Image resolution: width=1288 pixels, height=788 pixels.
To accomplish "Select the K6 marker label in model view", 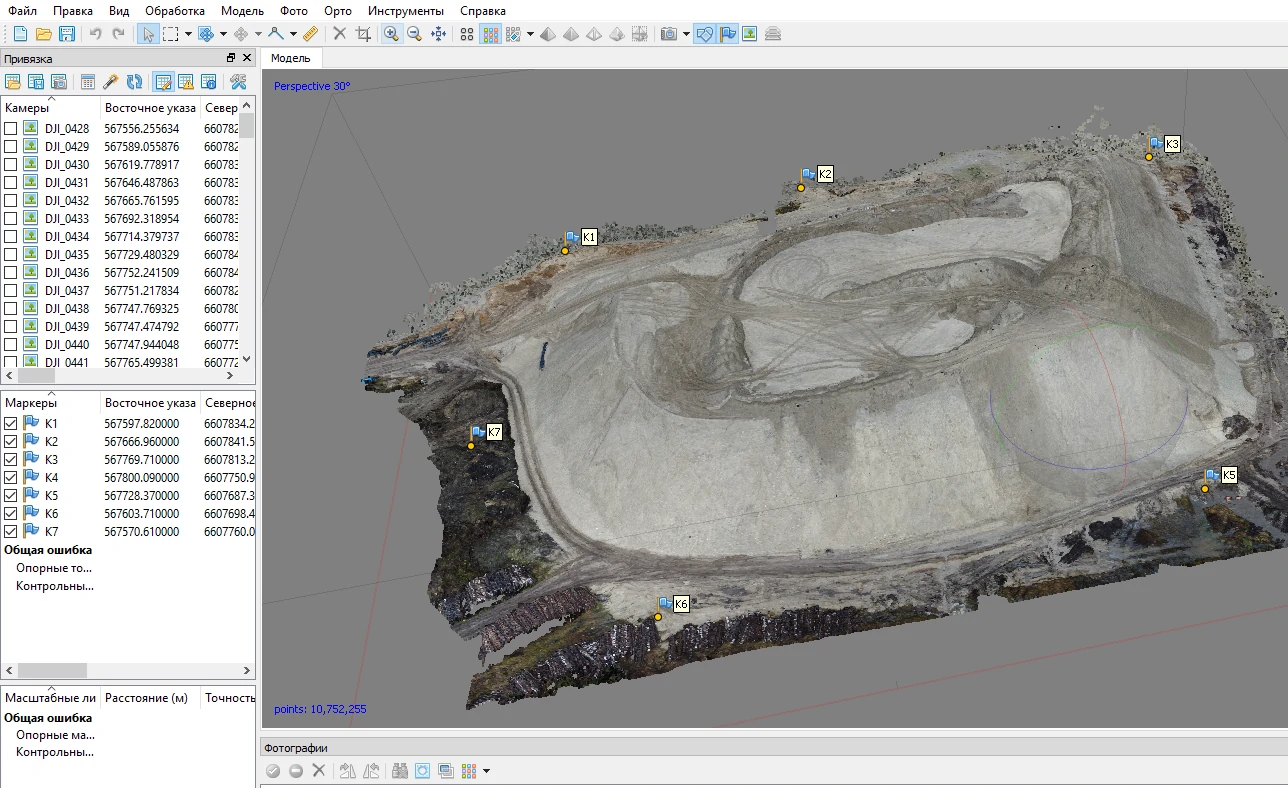I will click(x=681, y=604).
